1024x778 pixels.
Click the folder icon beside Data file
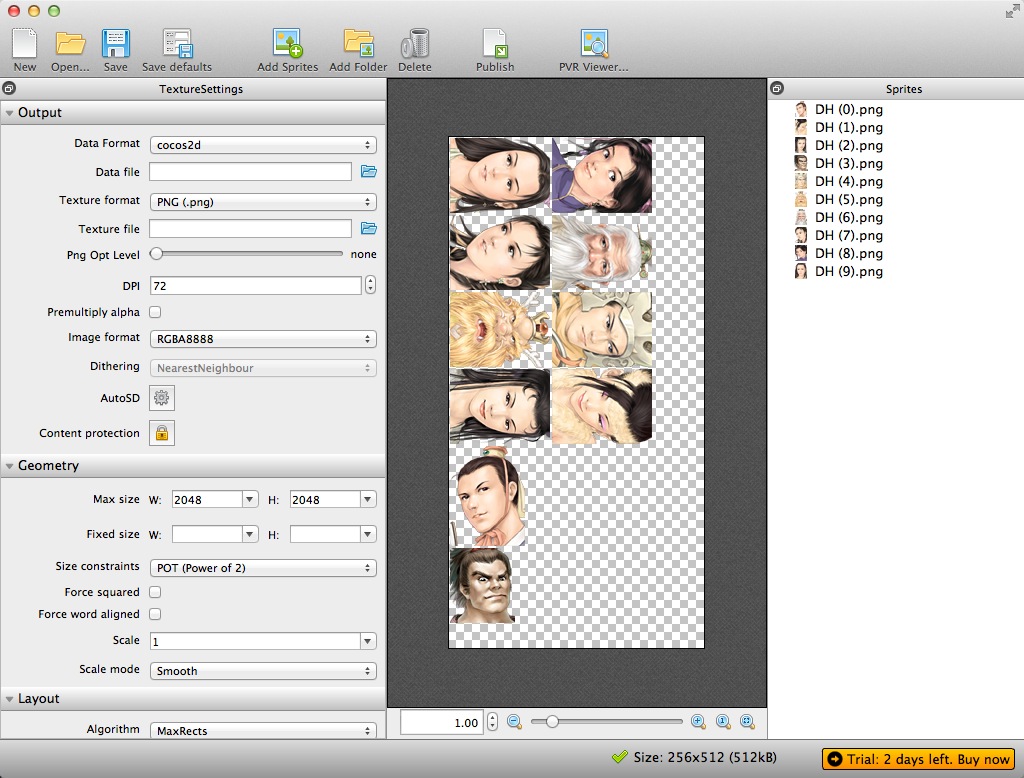368,171
